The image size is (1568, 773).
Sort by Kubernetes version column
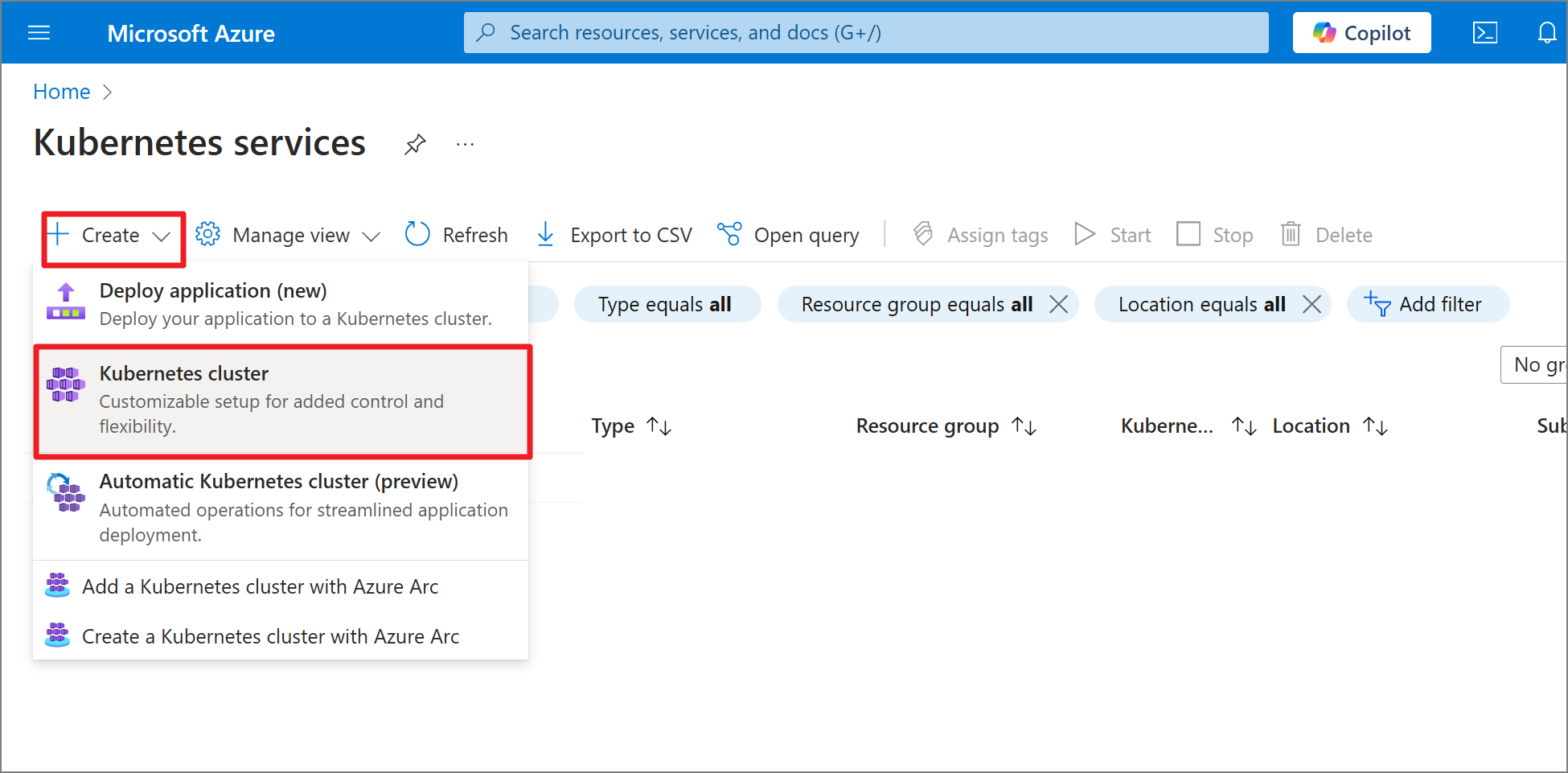pos(1189,426)
